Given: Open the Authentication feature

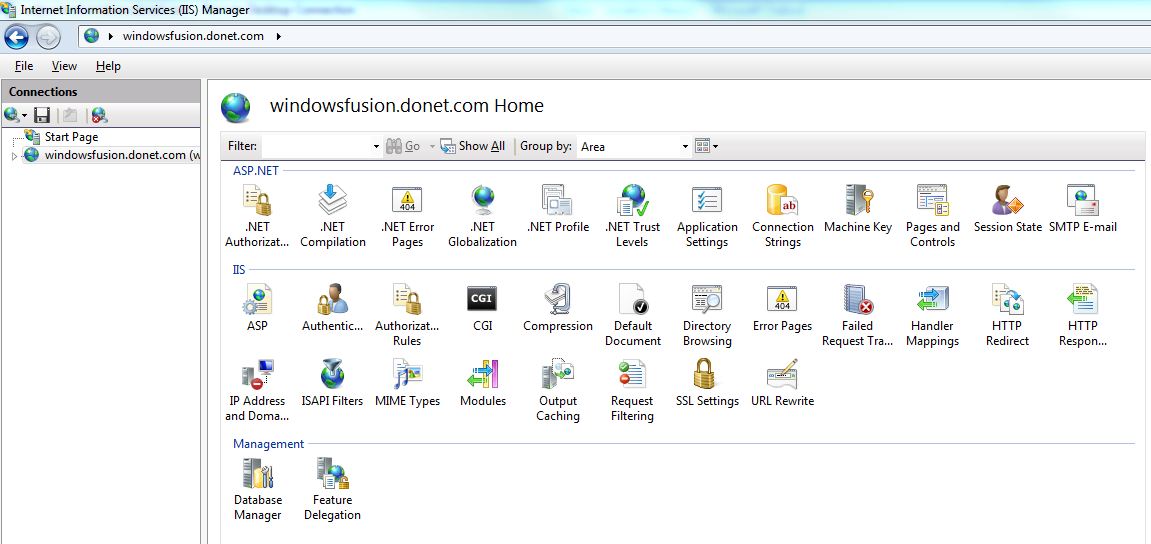Looking at the screenshot, I should pos(333,307).
